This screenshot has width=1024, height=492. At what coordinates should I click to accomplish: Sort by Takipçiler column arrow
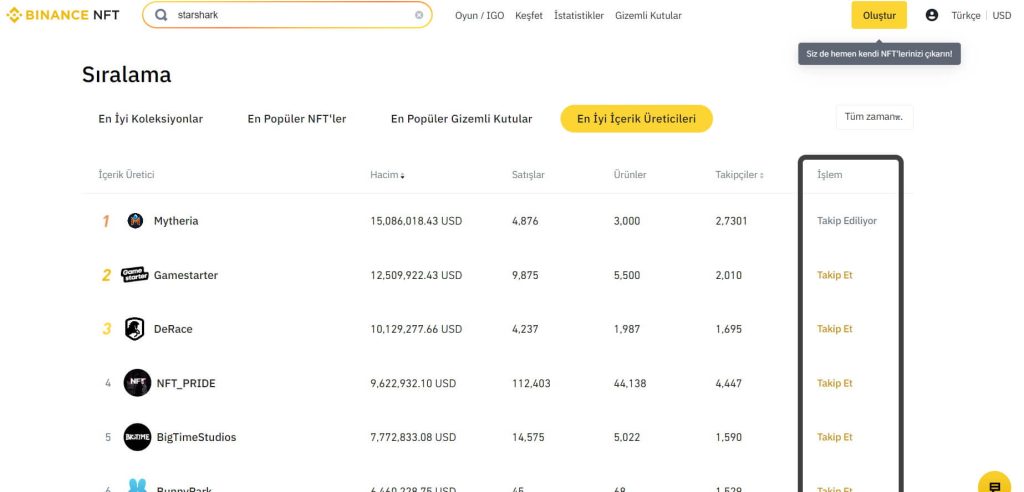click(761, 176)
